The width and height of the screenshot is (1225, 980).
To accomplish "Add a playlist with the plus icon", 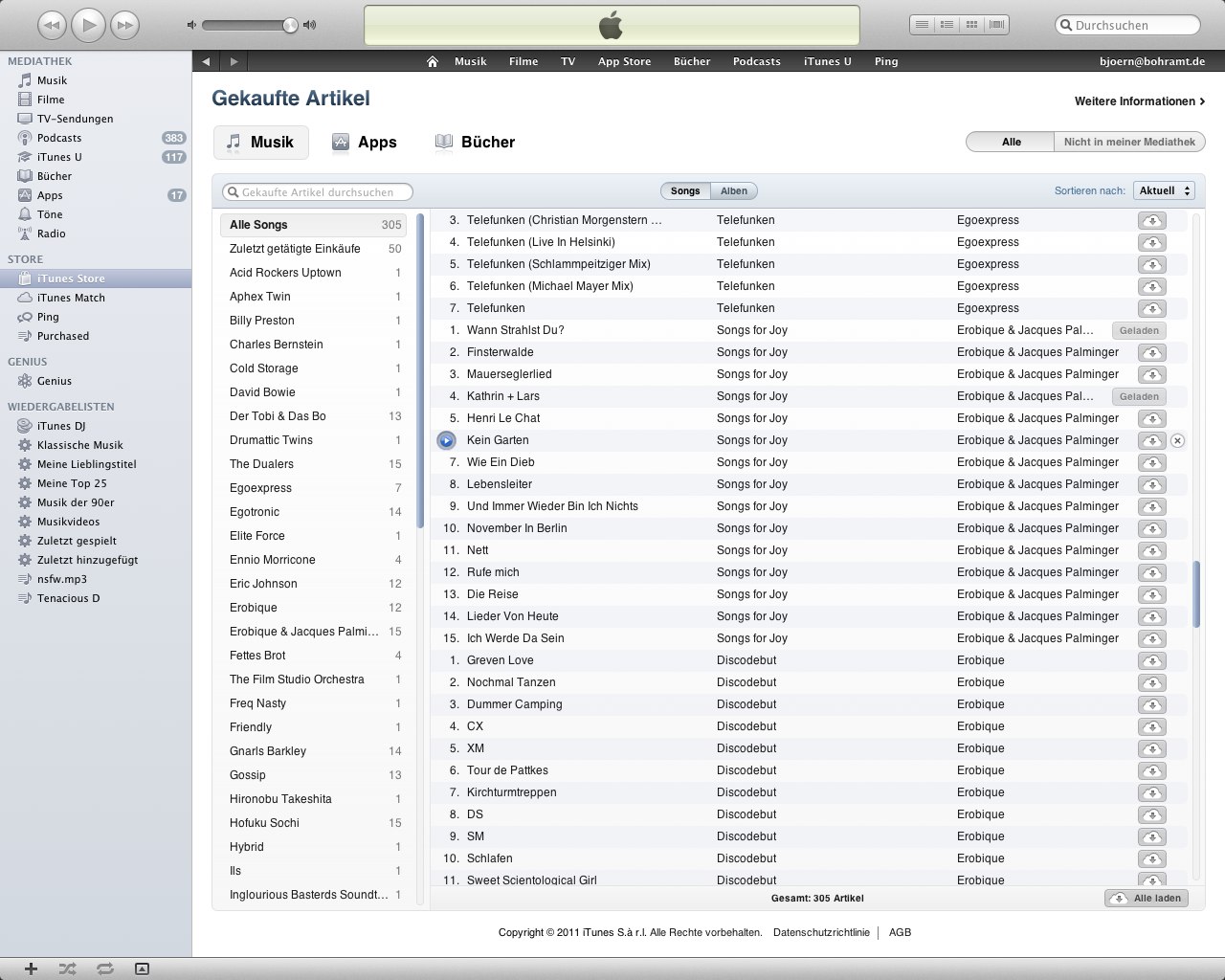I will [x=31, y=969].
